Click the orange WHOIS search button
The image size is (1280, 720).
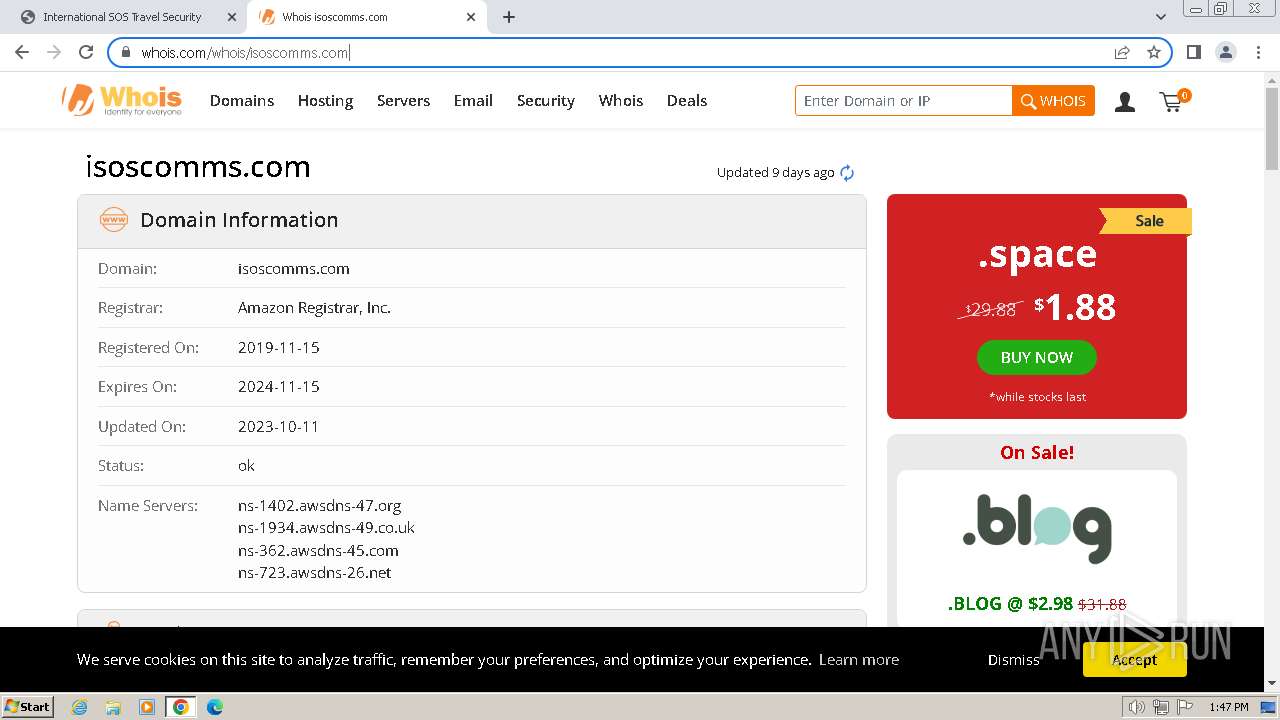click(x=1053, y=101)
